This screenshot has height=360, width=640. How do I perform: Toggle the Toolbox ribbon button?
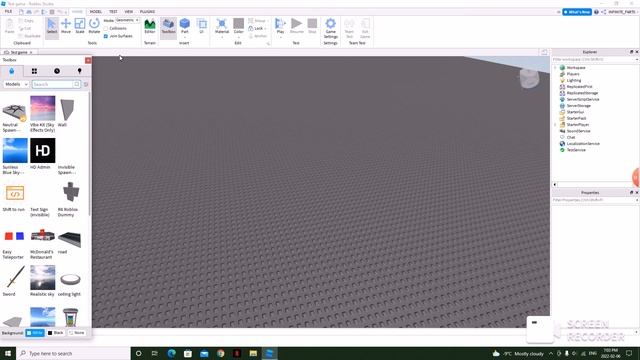click(x=168, y=26)
